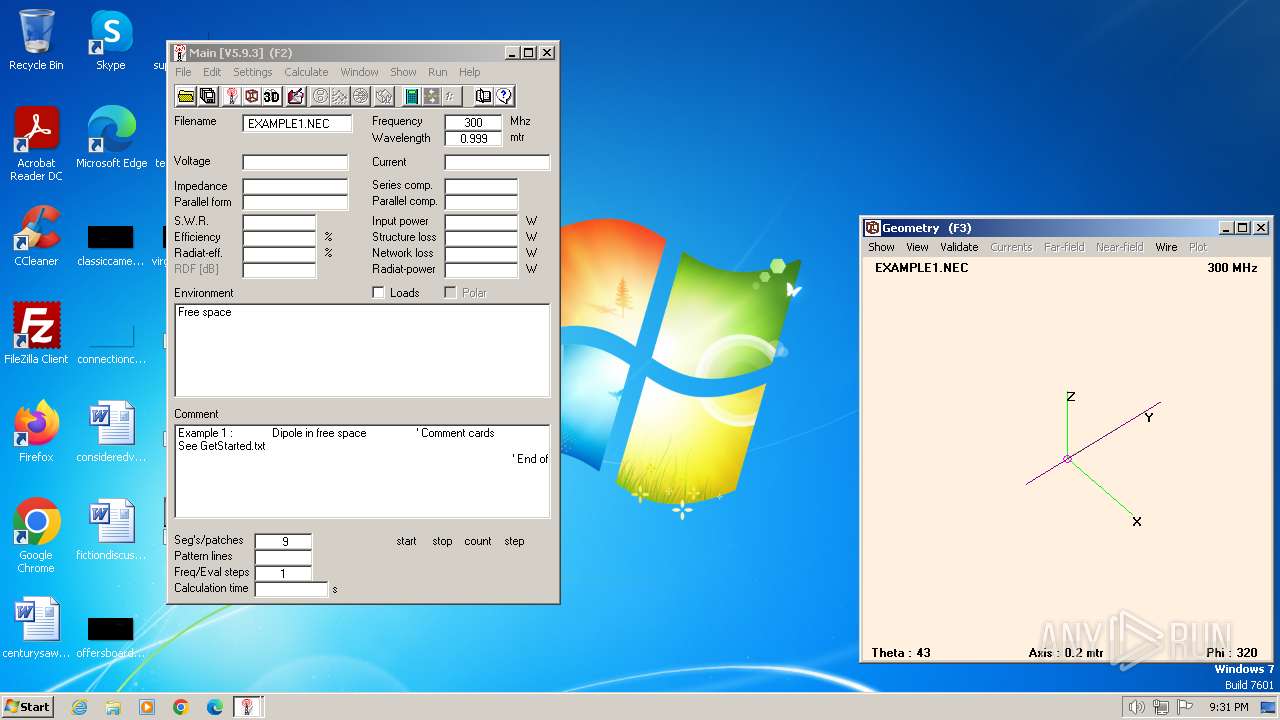Click the Frequency field showing 300
Screen dimensions: 1280x720
click(473, 122)
